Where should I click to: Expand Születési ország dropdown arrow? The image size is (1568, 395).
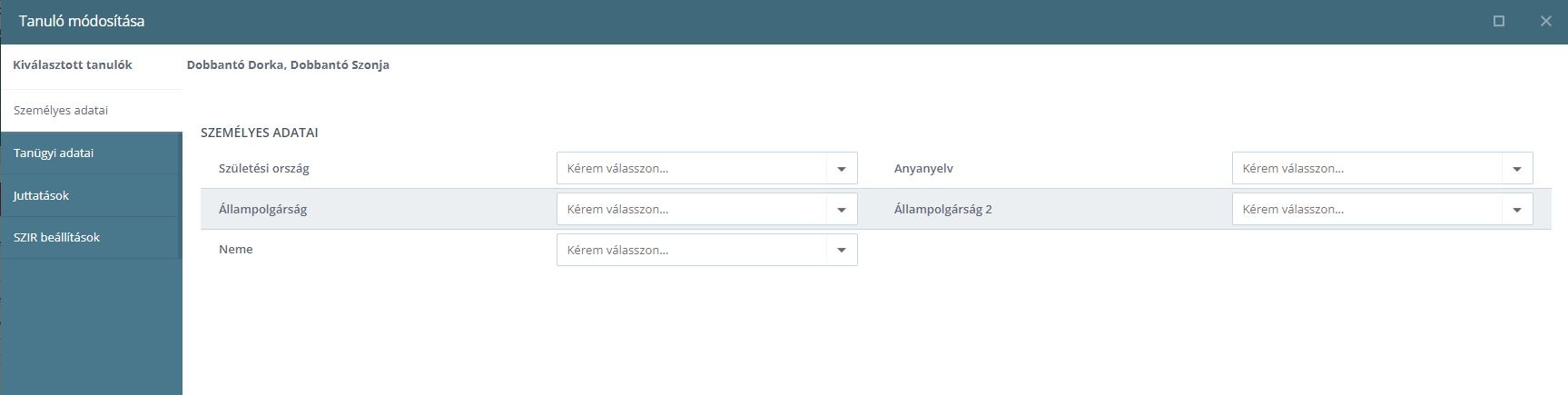842,169
